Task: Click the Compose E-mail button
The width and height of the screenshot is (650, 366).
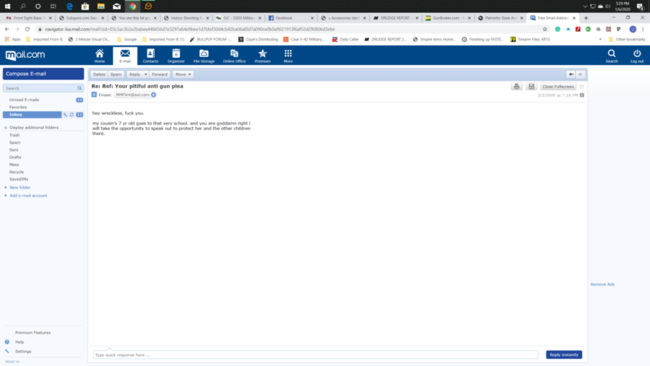Action: (x=43, y=74)
